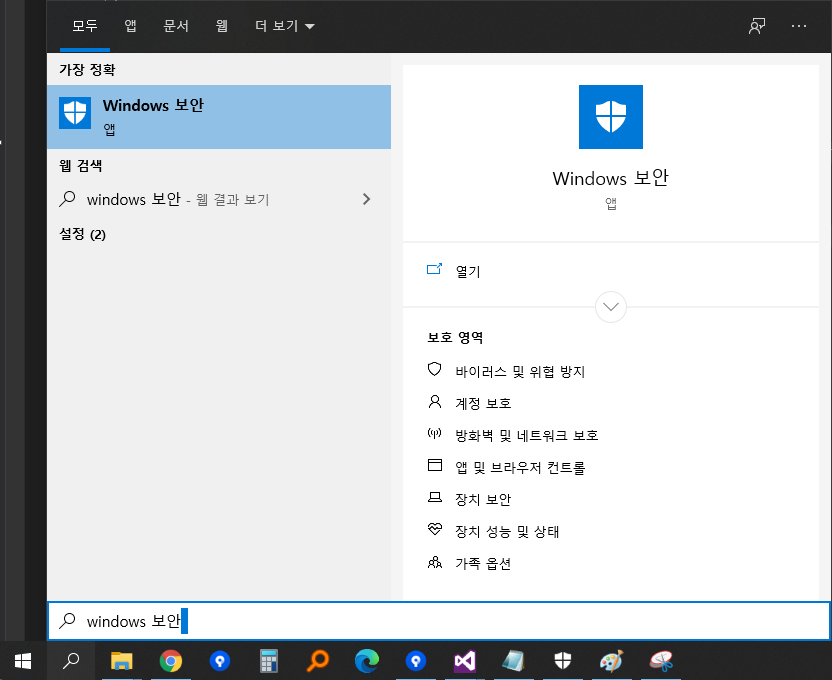The image size is (832, 680).
Task: Click the large Windows 보안 shield tile
Action: [x=611, y=117]
